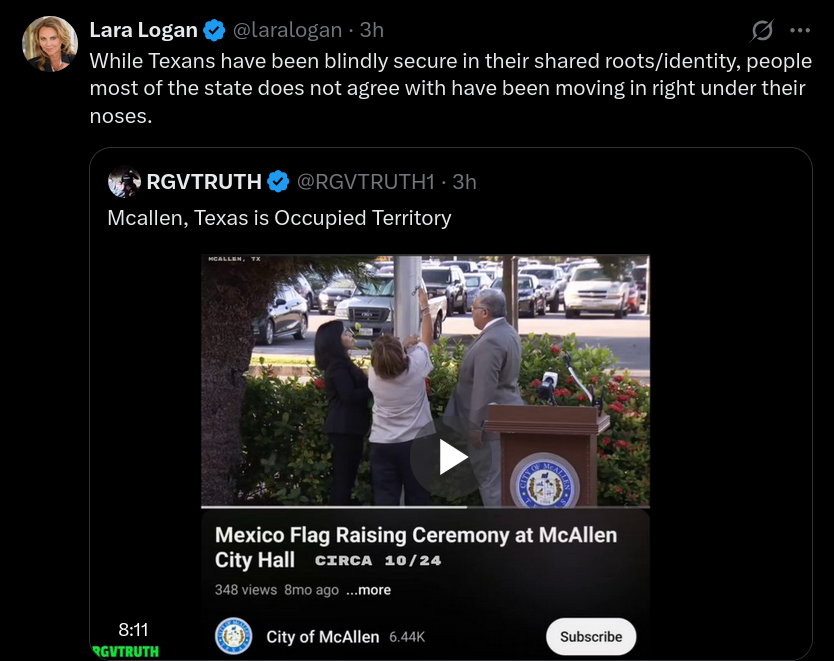Open the RGVTRUTH display name
834x661 pixels.
[204, 182]
